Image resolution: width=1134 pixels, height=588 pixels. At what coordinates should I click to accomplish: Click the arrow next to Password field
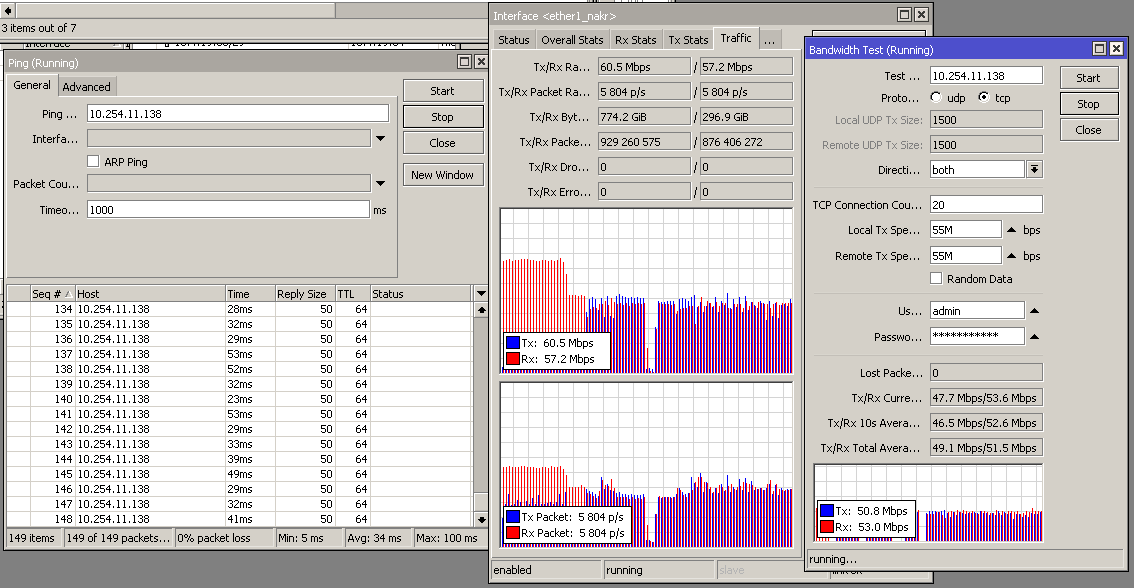[1035, 337]
